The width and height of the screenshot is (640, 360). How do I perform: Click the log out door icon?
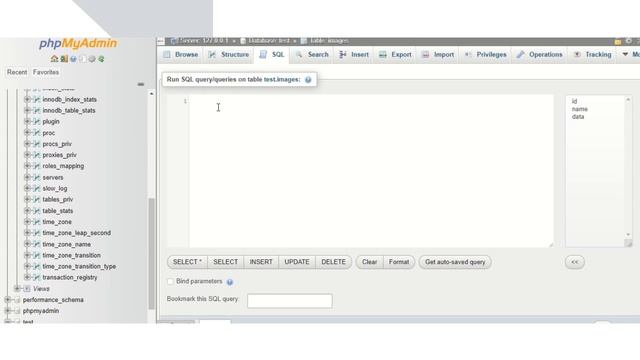64,59
